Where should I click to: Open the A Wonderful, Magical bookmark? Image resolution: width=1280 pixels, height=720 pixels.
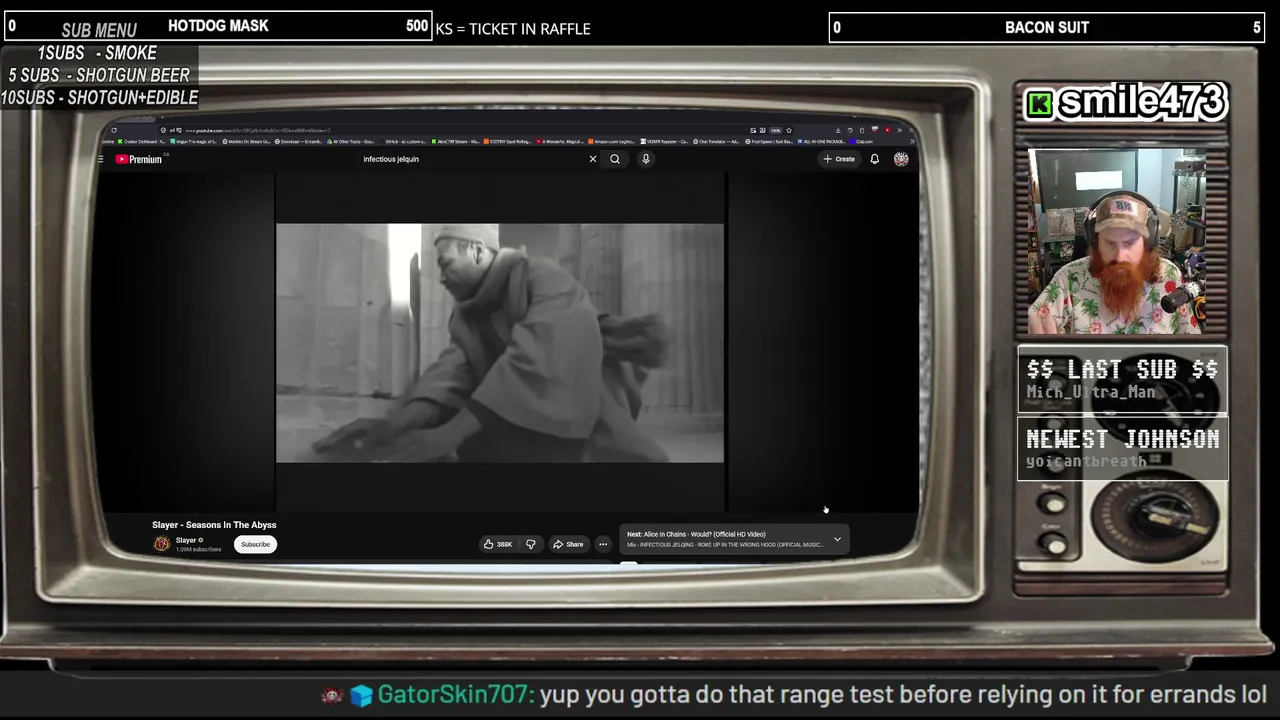(x=560, y=142)
